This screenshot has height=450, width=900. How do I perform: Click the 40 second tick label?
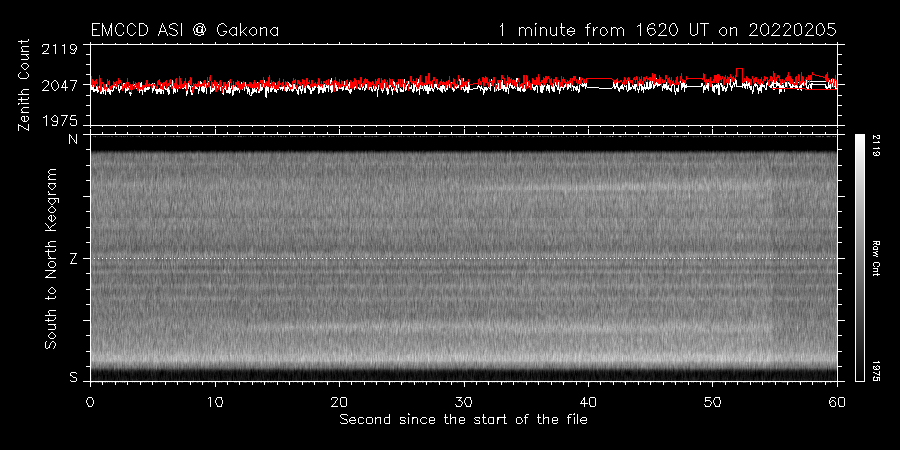(588, 401)
